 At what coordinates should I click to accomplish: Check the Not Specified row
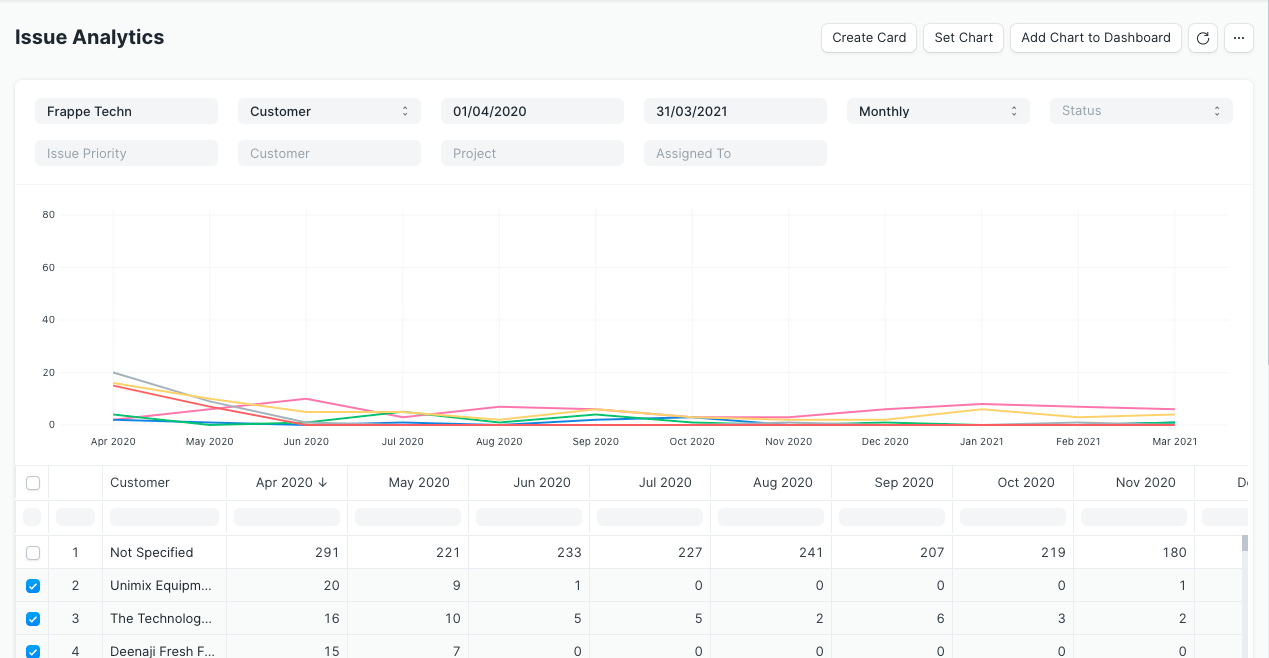[32, 552]
